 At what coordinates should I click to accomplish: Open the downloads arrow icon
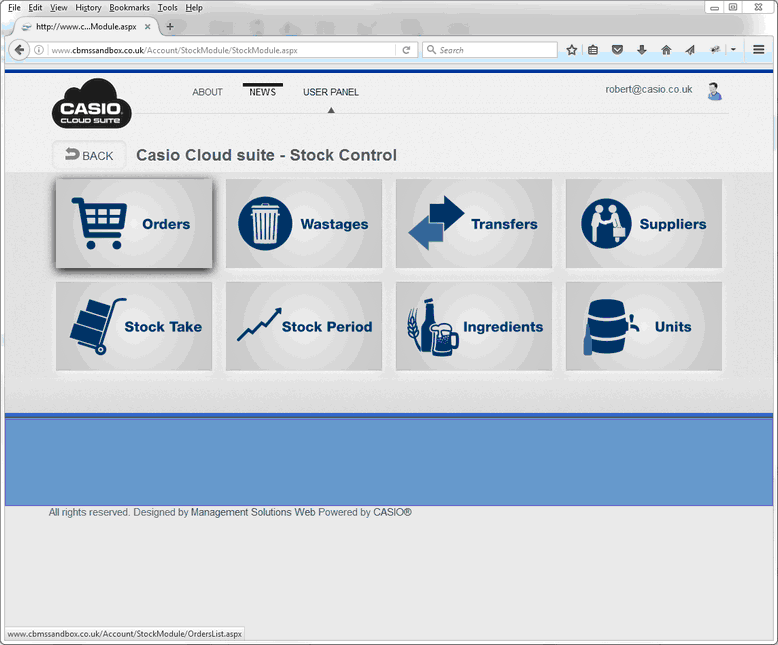click(x=642, y=50)
